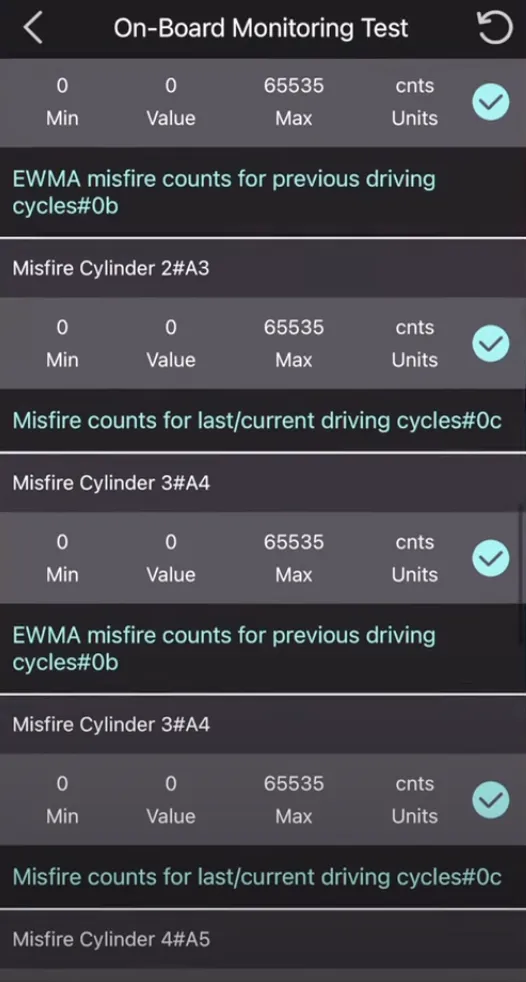Tap last/current cycles label above Cylinder 4 header
Screen dimensions: 526x982
257,877
